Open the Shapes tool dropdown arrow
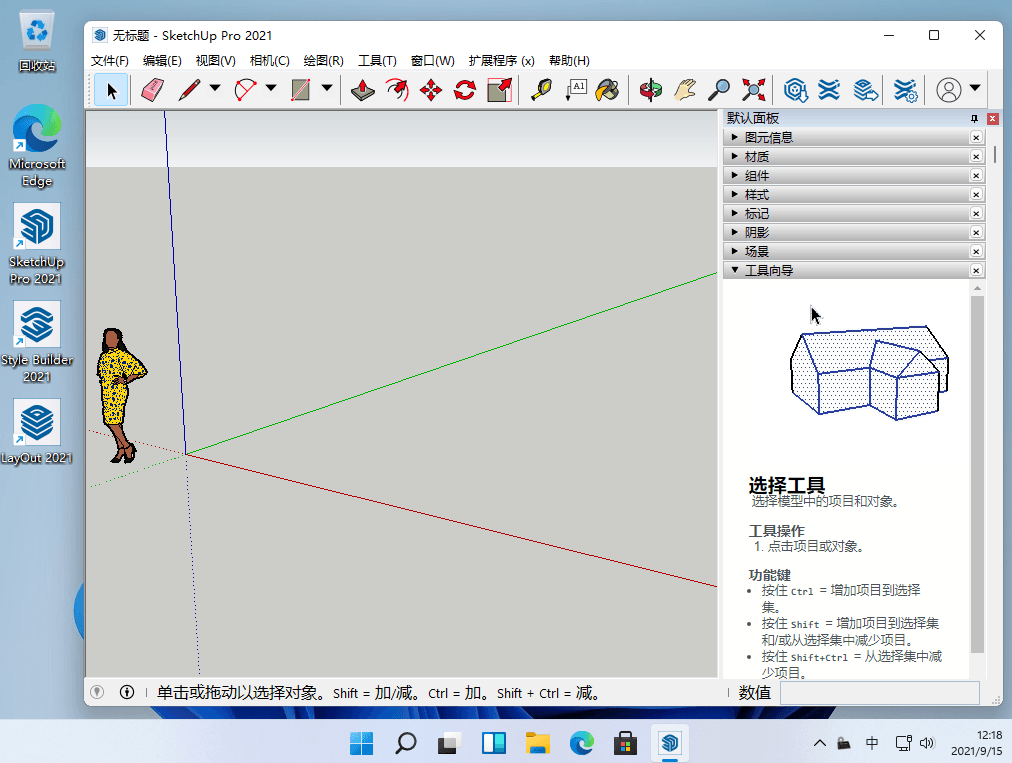1012x763 pixels. pyautogui.click(x=327, y=88)
